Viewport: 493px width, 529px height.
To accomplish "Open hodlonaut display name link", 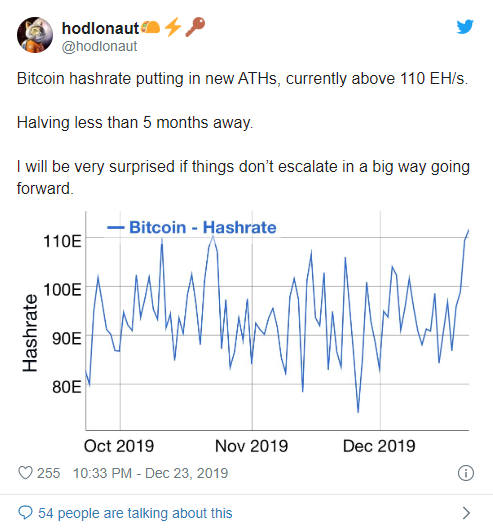I will click(x=100, y=28).
